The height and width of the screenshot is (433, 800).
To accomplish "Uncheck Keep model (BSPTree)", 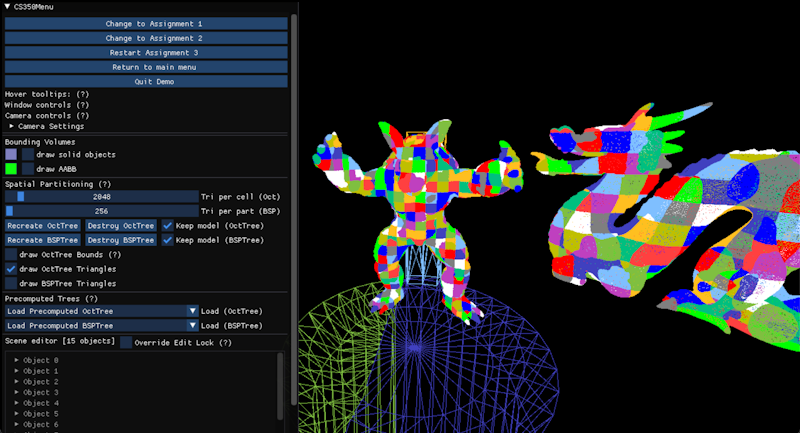I will (x=167, y=240).
